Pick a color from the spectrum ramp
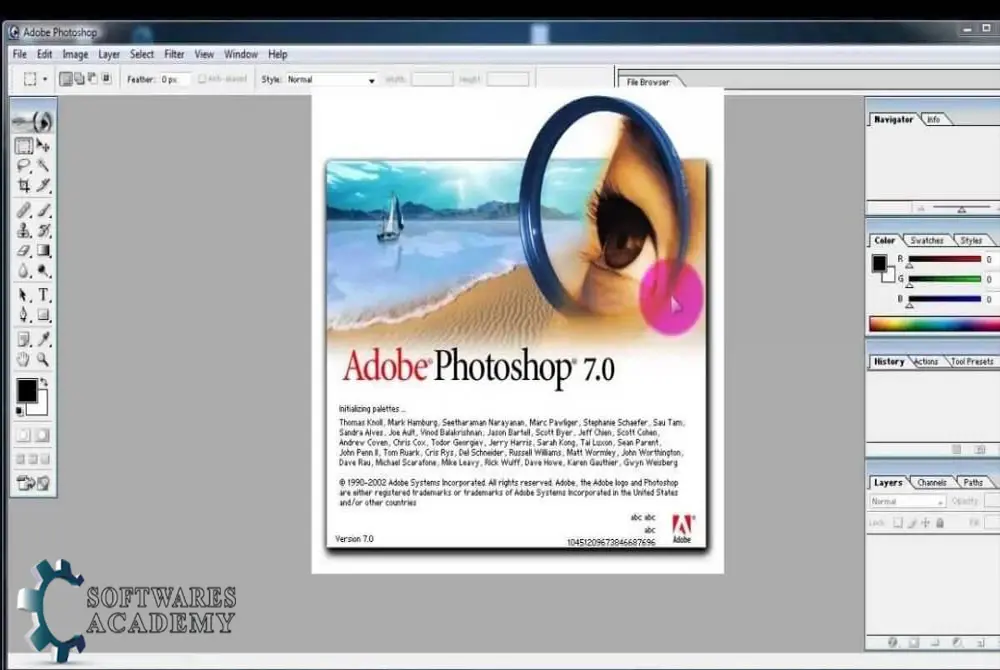1000x670 pixels. click(934, 324)
